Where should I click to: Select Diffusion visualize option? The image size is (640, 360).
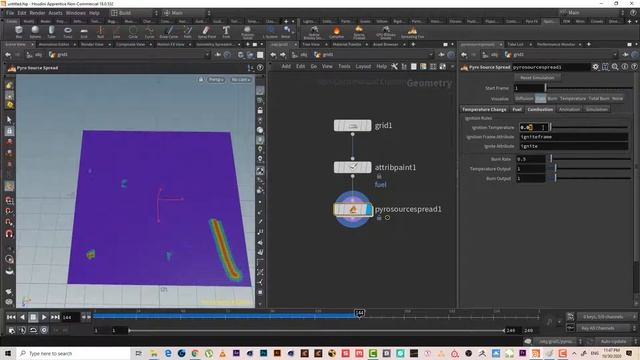(524, 98)
